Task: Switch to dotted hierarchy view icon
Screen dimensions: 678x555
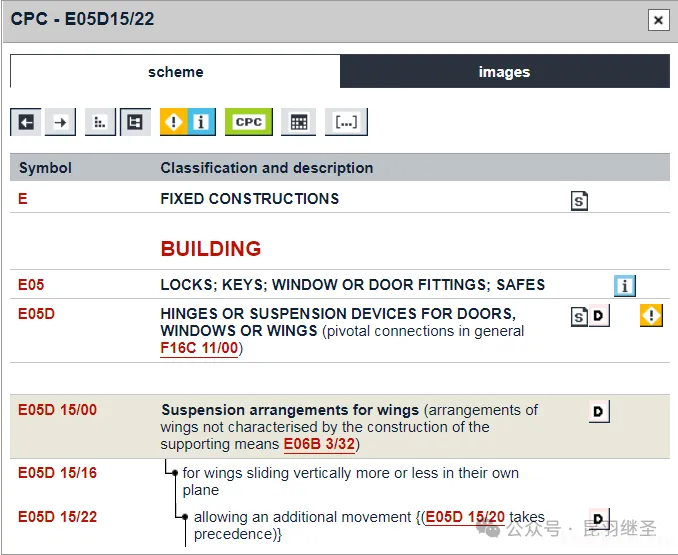Action: [x=100, y=122]
